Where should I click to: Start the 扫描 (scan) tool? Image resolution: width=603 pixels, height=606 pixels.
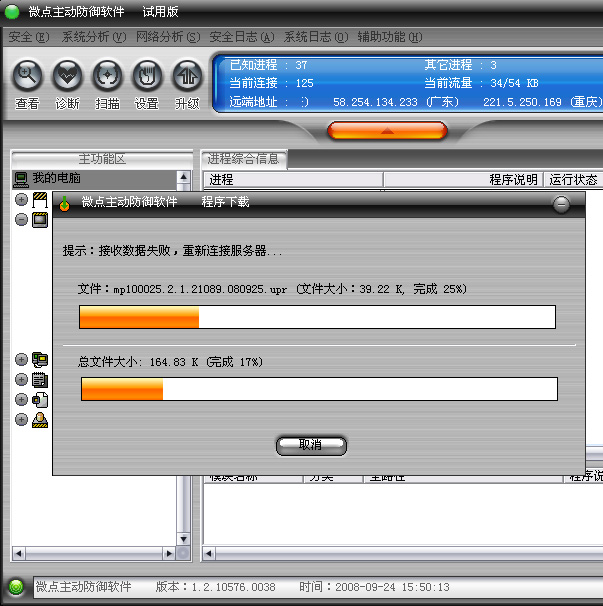coord(107,75)
